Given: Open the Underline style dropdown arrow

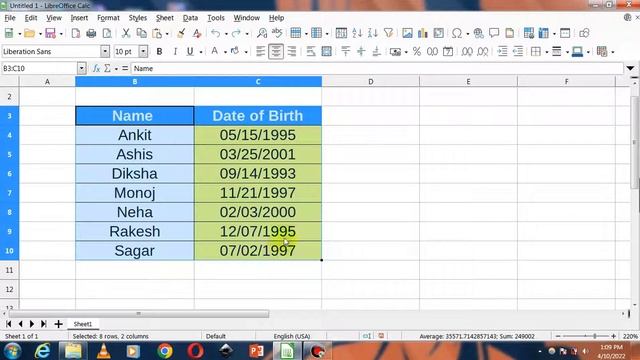Looking at the screenshot, I should pos(201,52).
